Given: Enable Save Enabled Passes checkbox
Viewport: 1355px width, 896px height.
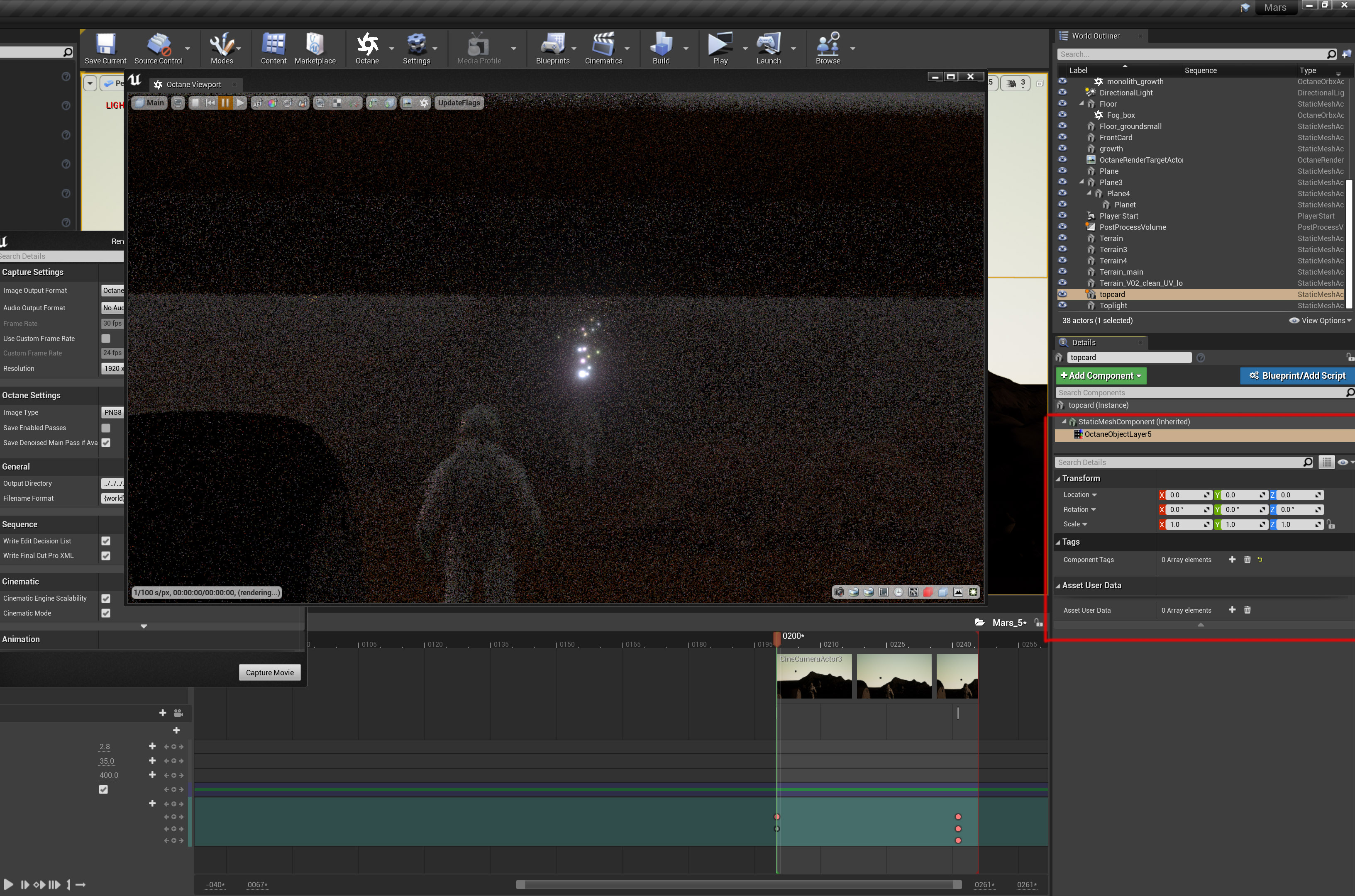Looking at the screenshot, I should [106, 428].
